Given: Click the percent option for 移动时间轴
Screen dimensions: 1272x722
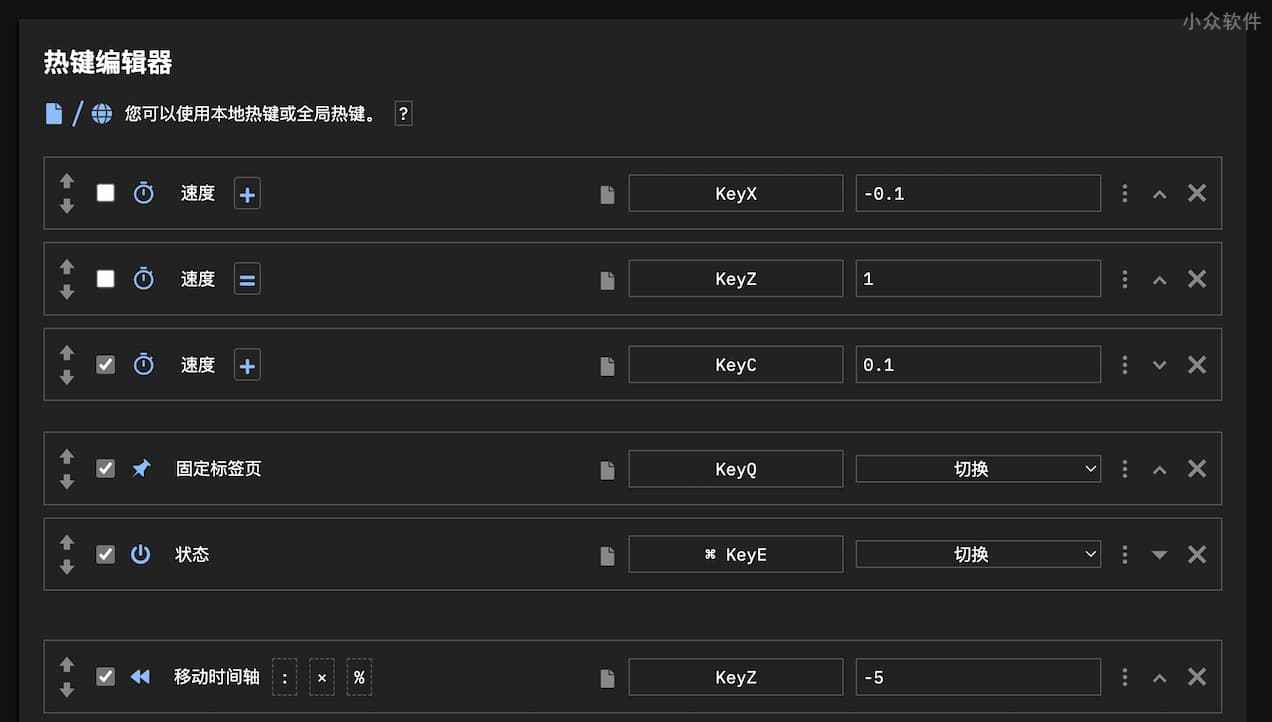Looking at the screenshot, I should click(x=359, y=677).
